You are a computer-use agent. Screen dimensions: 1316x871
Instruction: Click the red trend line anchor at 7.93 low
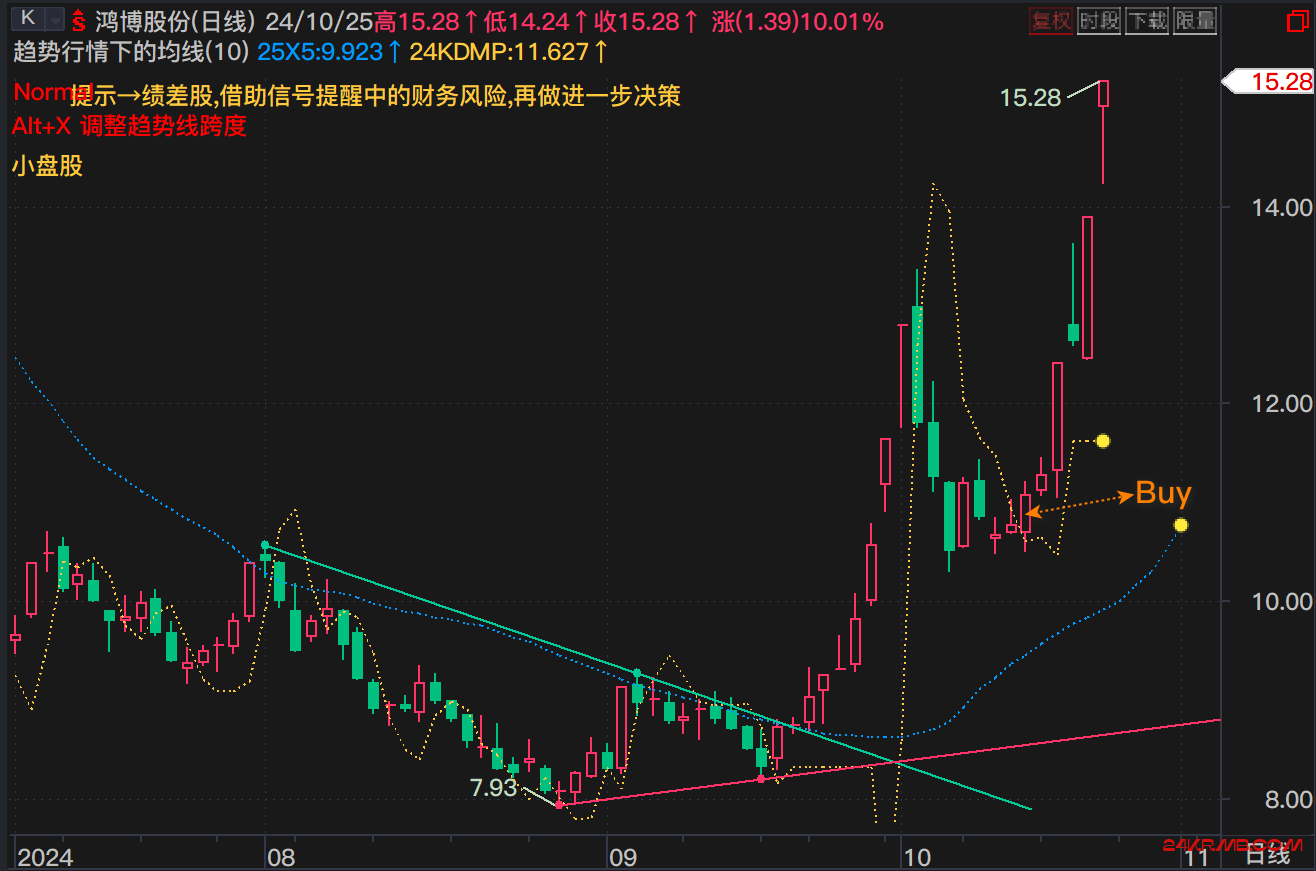(559, 804)
